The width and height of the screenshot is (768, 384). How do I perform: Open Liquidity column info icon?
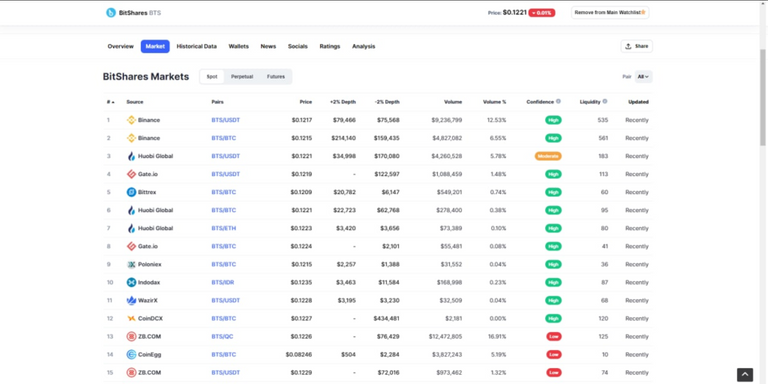click(x=605, y=101)
